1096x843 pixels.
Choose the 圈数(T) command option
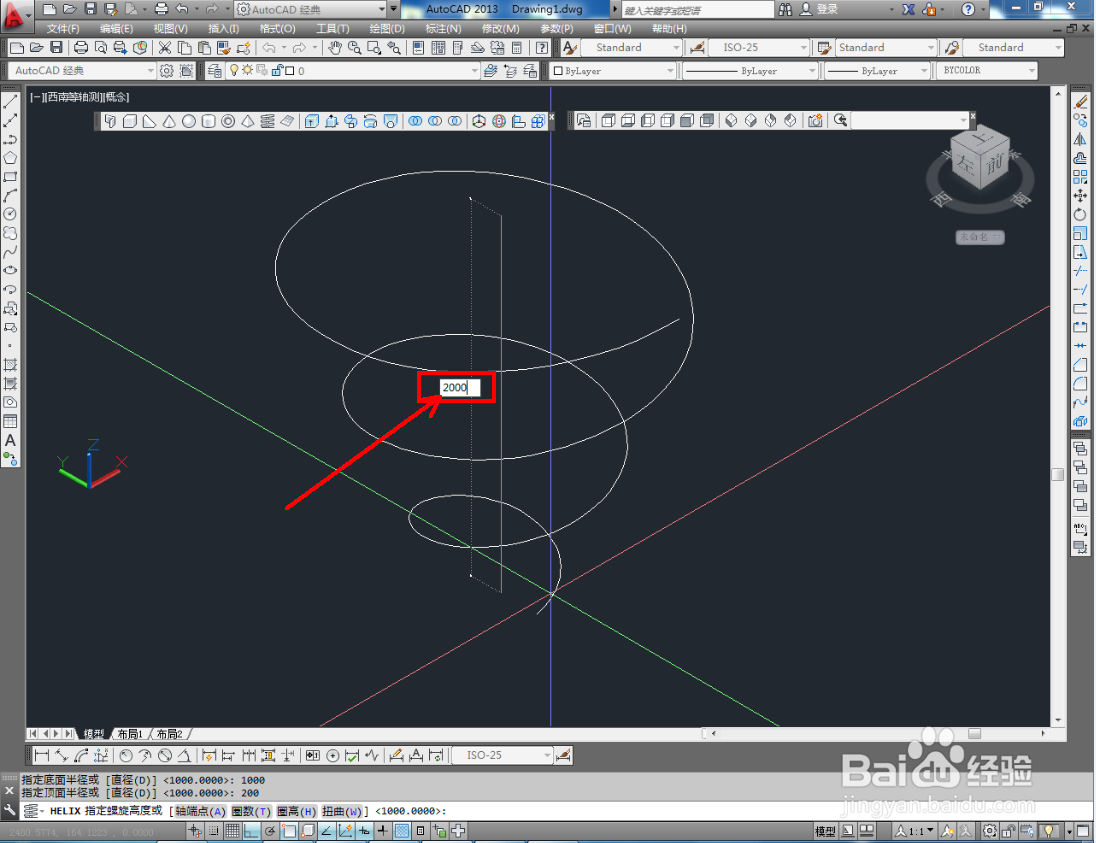[x=251, y=811]
